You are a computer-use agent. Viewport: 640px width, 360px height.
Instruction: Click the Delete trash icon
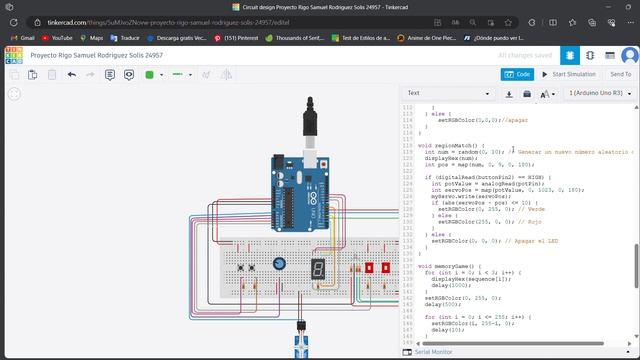[52, 75]
